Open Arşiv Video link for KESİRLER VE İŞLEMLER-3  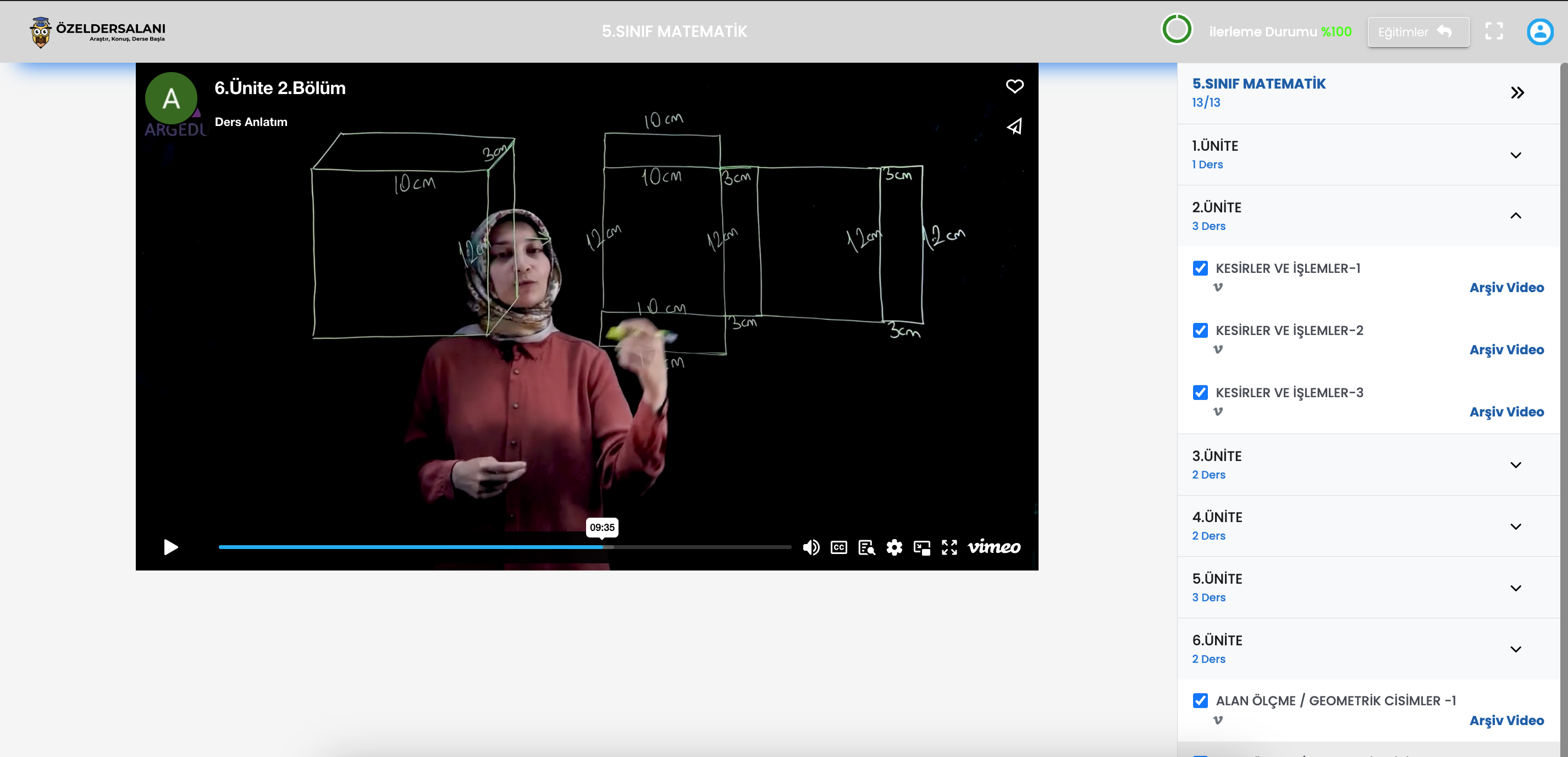point(1506,412)
